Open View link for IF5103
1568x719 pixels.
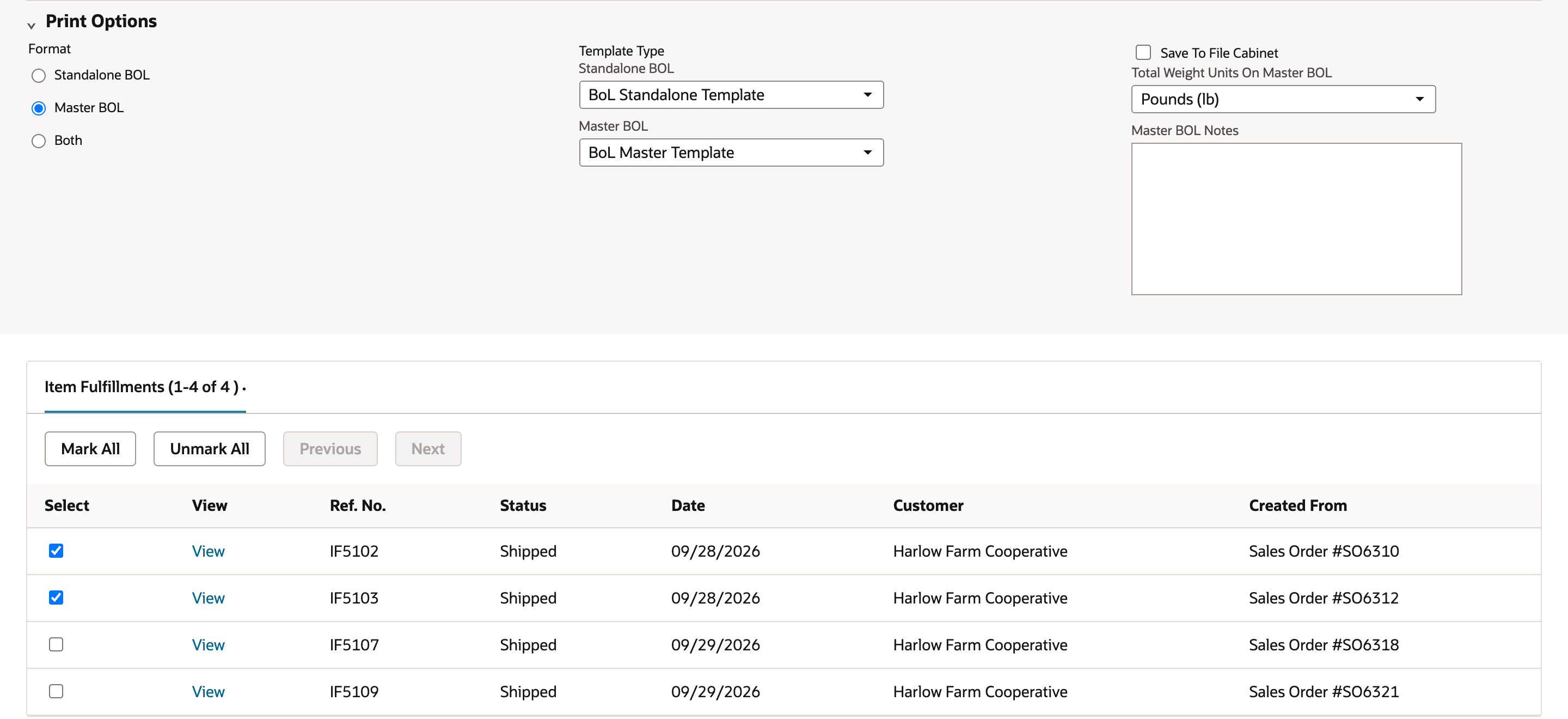tap(208, 599)
